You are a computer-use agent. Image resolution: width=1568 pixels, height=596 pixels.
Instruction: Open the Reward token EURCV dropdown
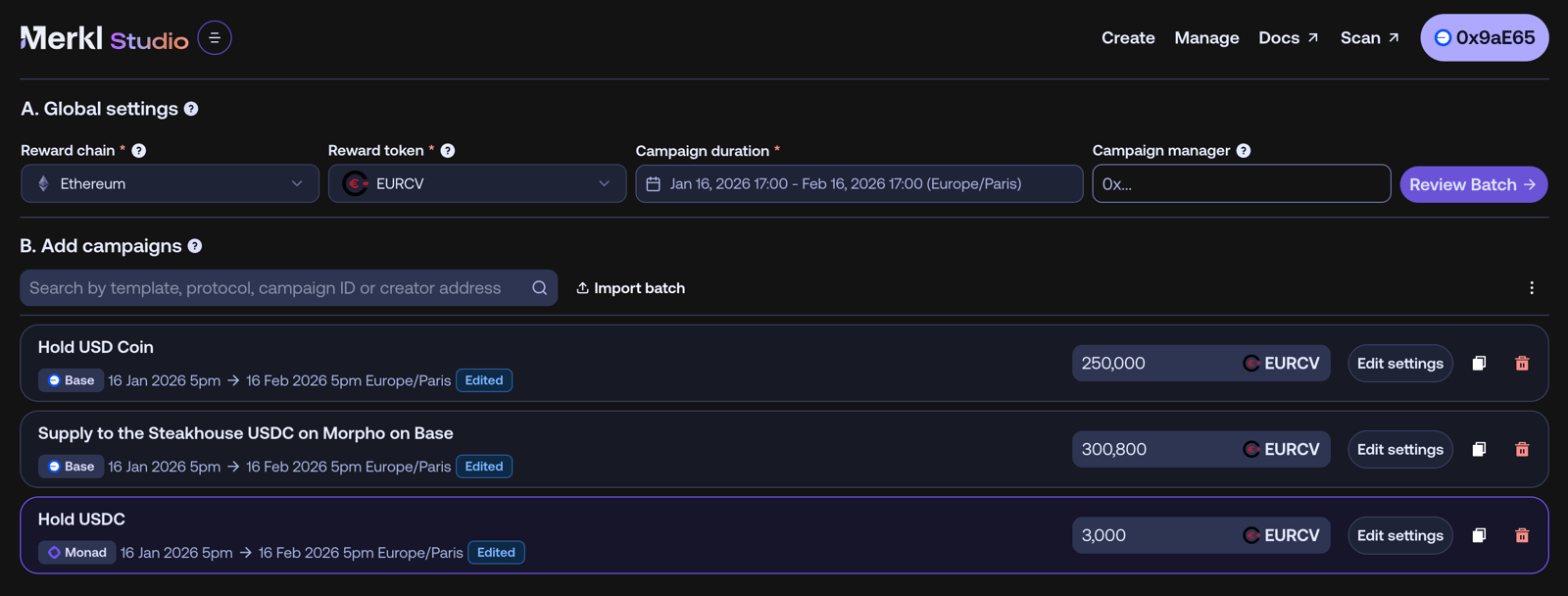click(477, 184)
